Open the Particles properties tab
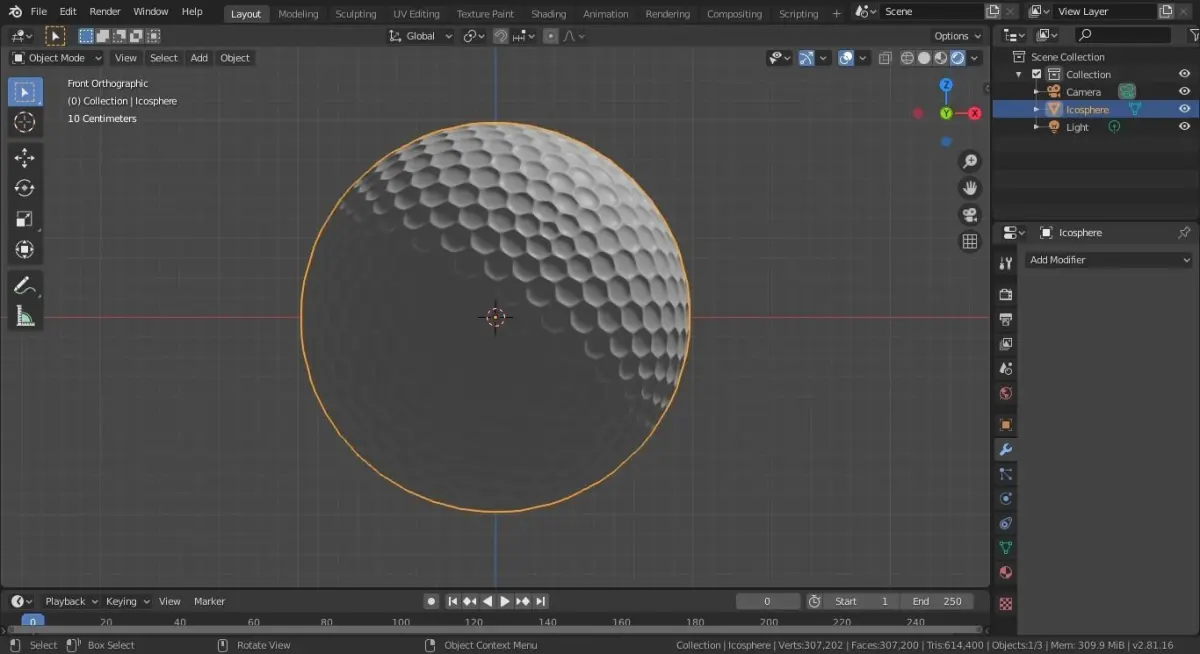The width and height of the screenshot is (1200, 654). pos(1006,474)
